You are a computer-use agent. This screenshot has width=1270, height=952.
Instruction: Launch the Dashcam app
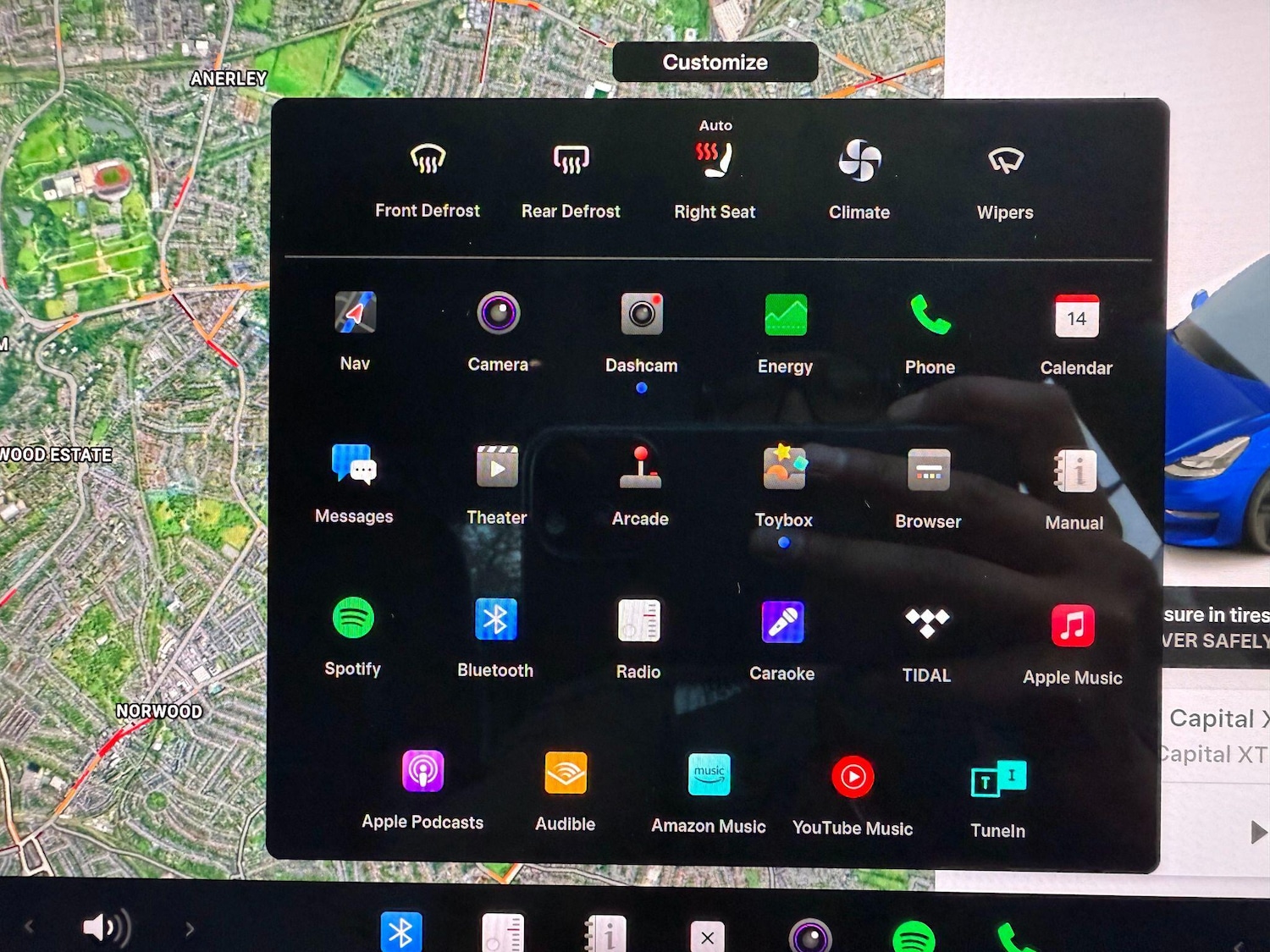pos(642,315)
